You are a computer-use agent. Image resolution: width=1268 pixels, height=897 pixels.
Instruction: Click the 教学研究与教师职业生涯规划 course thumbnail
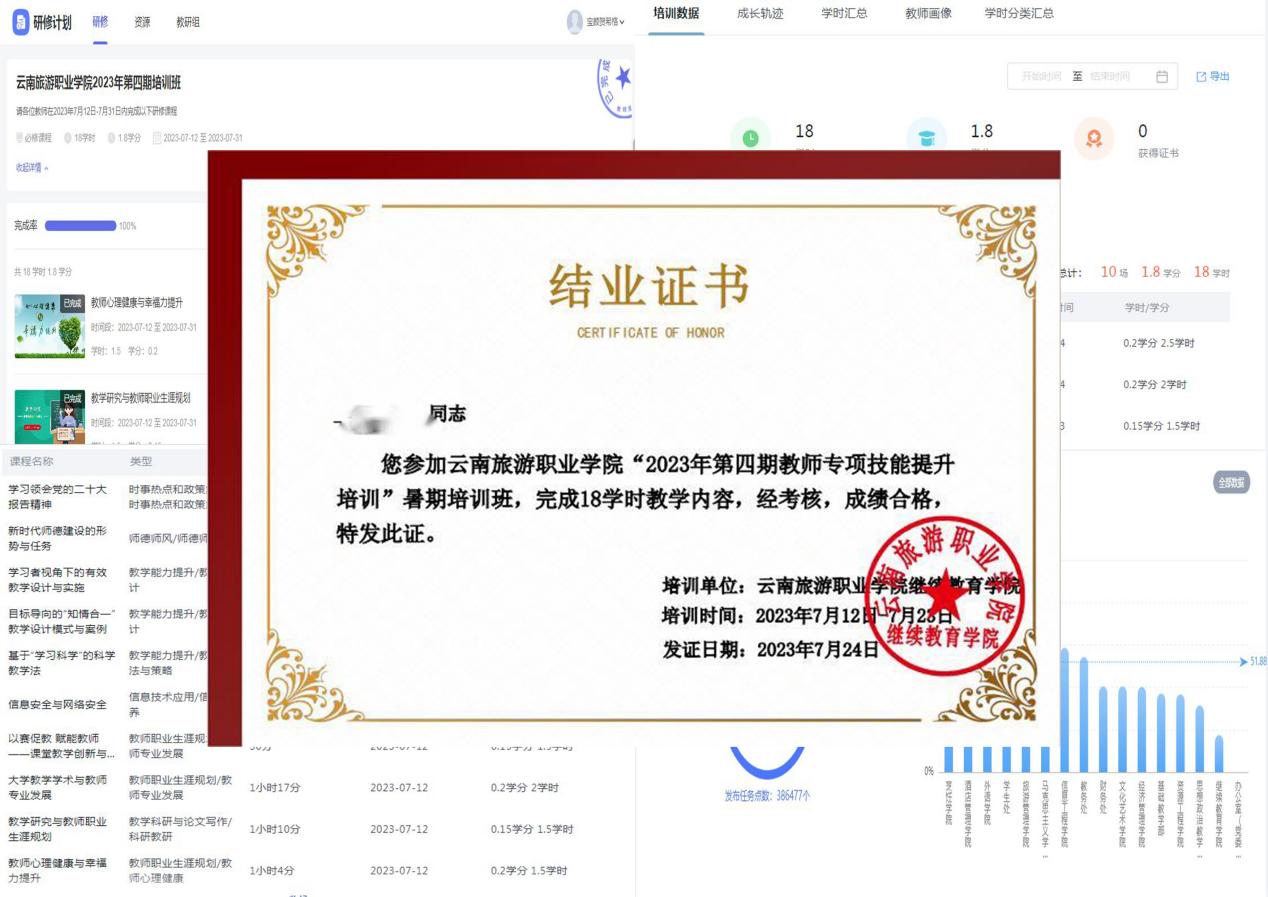tap(49, 416)
